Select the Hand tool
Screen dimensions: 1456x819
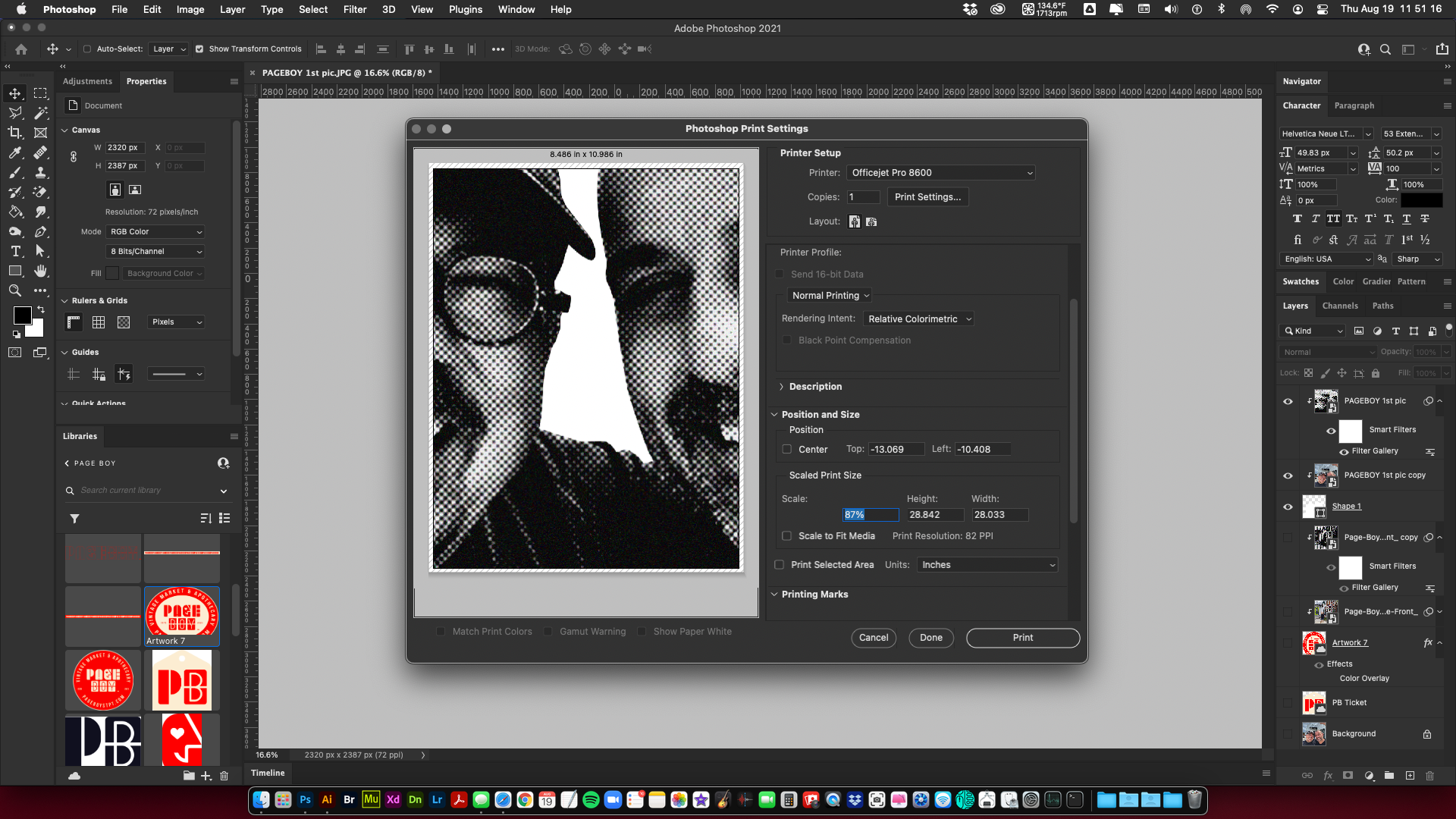point(41,271)
